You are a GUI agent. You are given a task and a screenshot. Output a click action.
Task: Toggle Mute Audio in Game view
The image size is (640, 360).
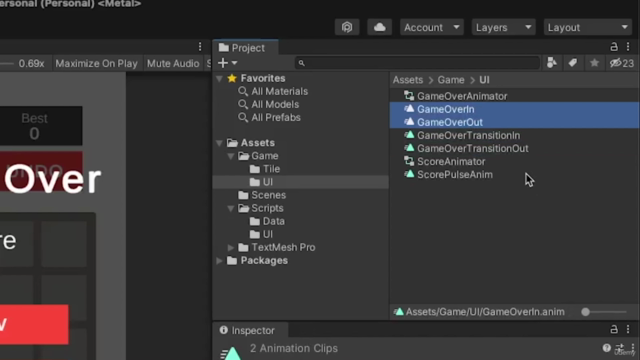(x=173, y=64)
